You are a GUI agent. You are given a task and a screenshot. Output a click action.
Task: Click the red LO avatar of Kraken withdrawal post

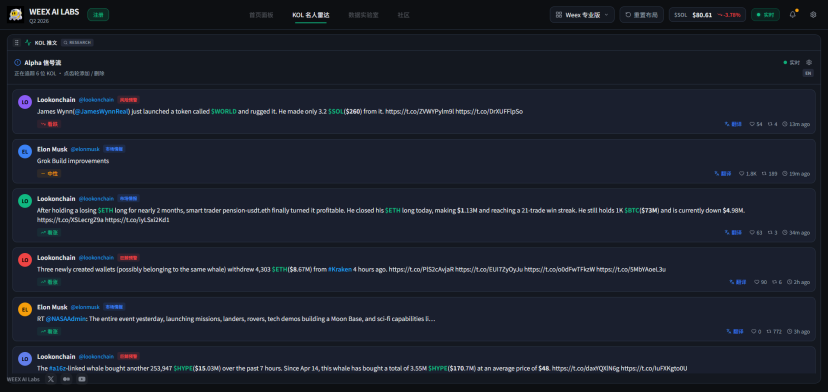click(25, 259)
